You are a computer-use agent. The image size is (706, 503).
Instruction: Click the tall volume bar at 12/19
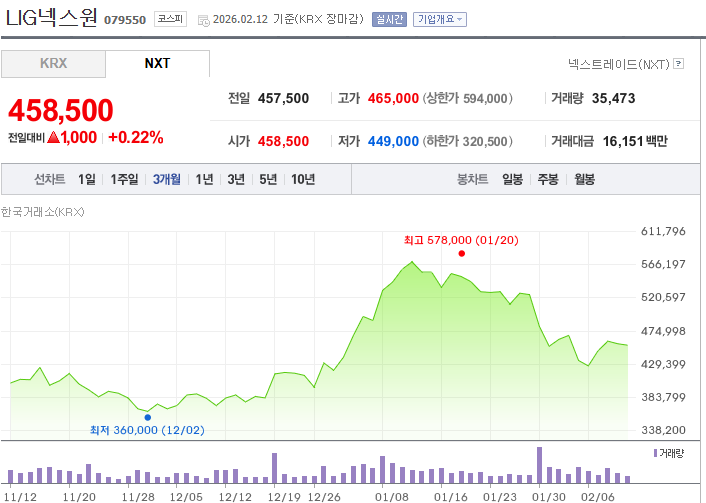click(275, 468)
